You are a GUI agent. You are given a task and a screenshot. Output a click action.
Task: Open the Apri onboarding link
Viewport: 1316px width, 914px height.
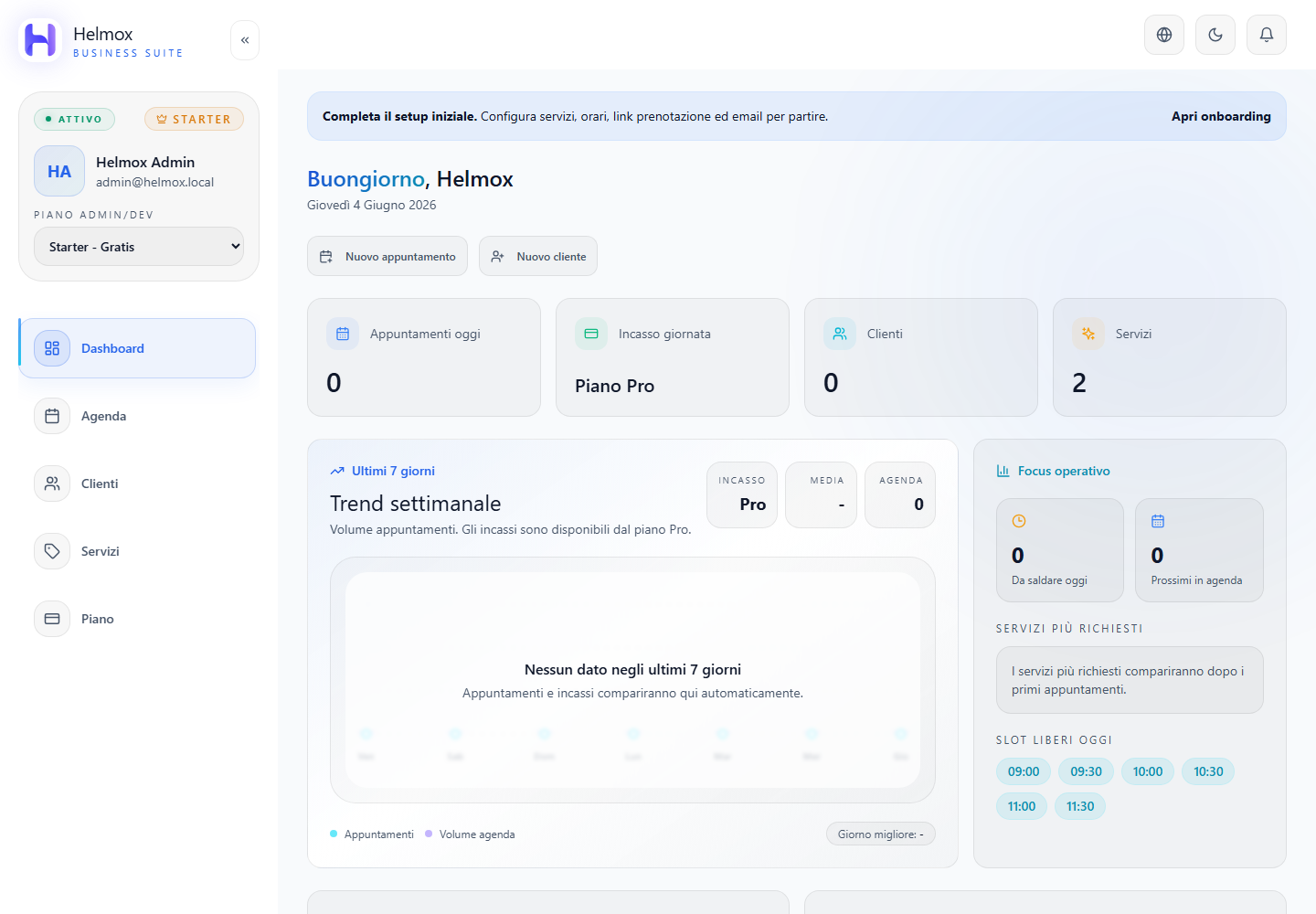point(1221,116)
